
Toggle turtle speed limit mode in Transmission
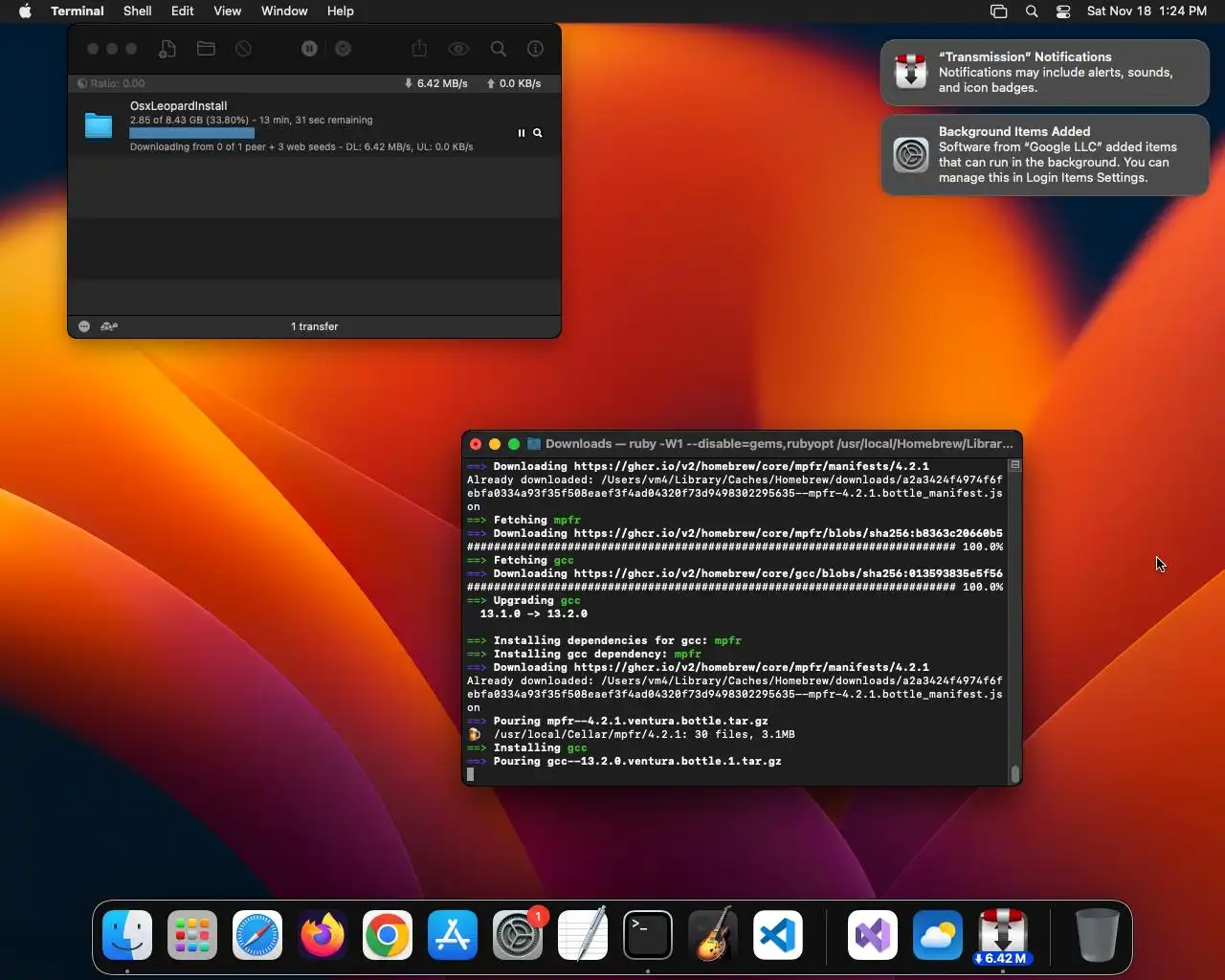(x=109, y=326)
